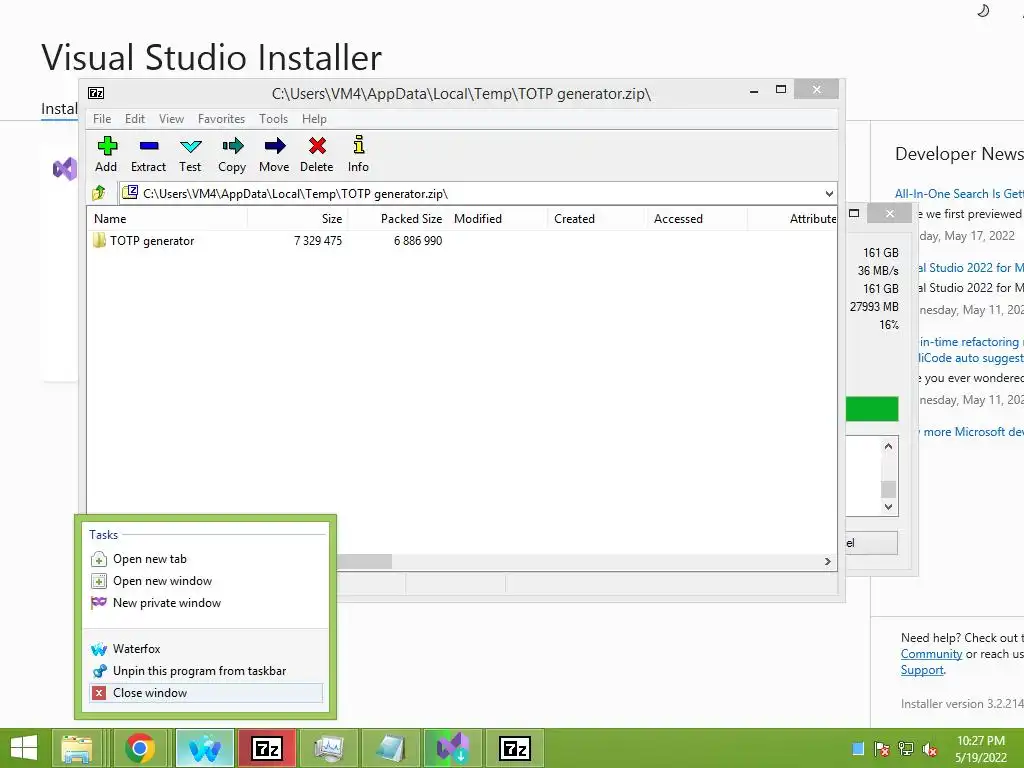
Task: Choose New private window in jump list
Action: click(207, 603)
